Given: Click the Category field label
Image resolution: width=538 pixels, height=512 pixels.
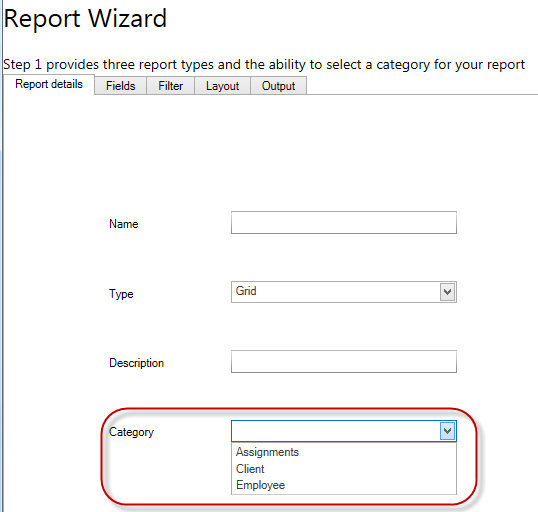Looking at the screenshot, I should pos(131,432).
